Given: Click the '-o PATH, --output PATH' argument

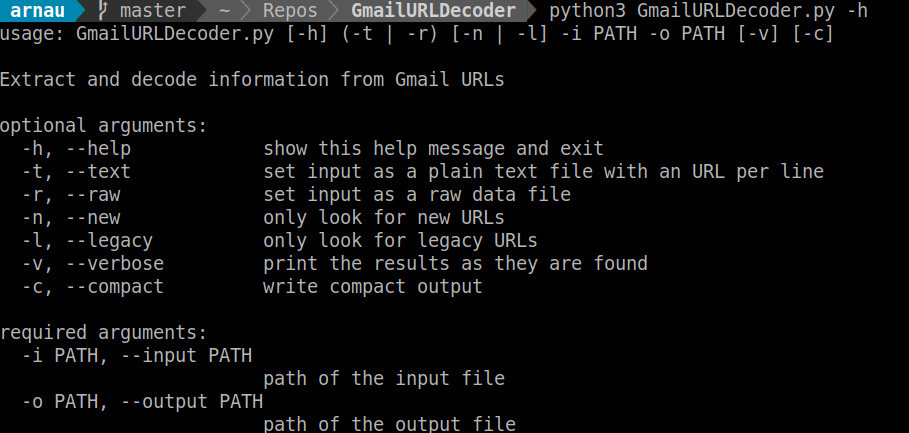Looking at the screenshot, I should (x=142, y=401).
